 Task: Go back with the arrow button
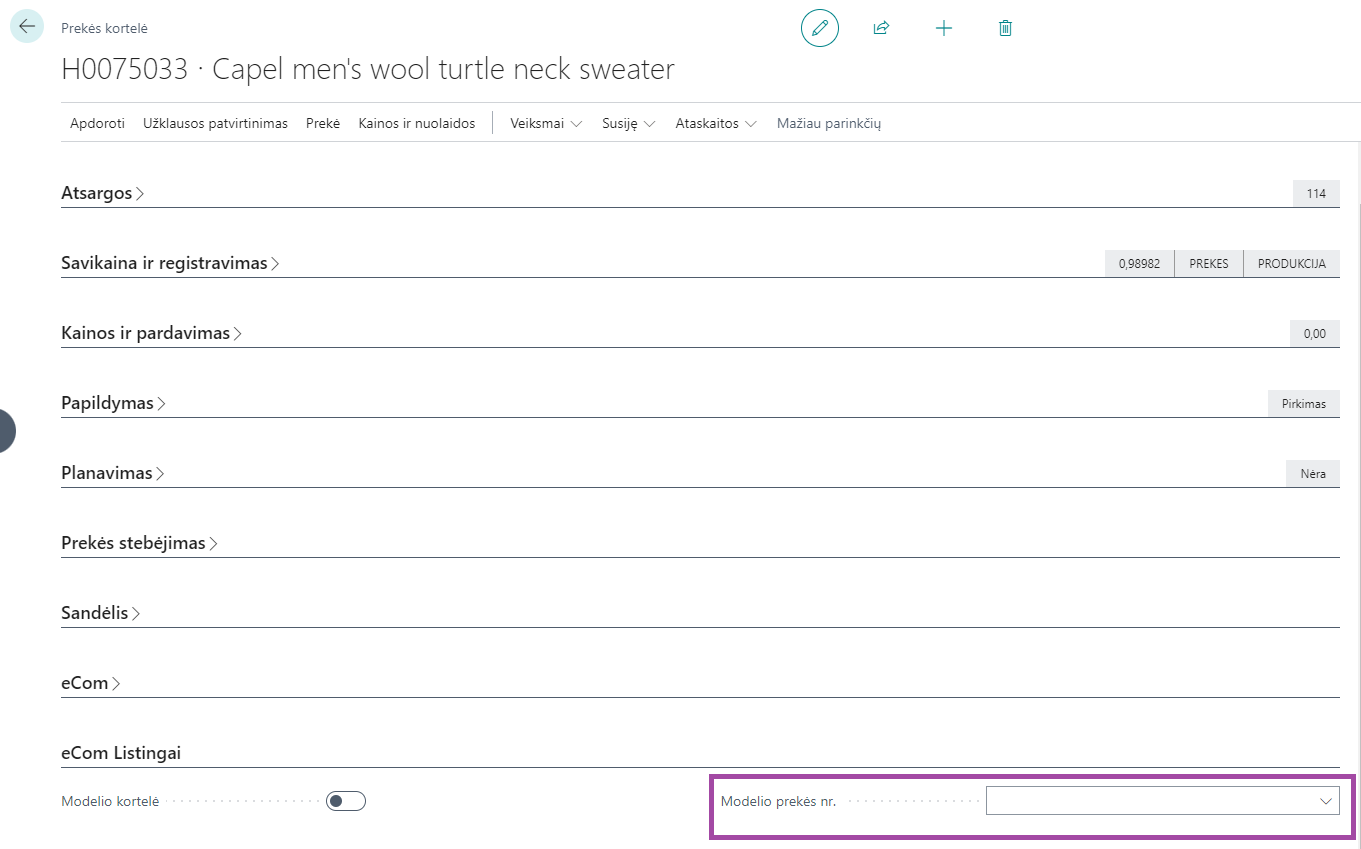coord(27,26)
